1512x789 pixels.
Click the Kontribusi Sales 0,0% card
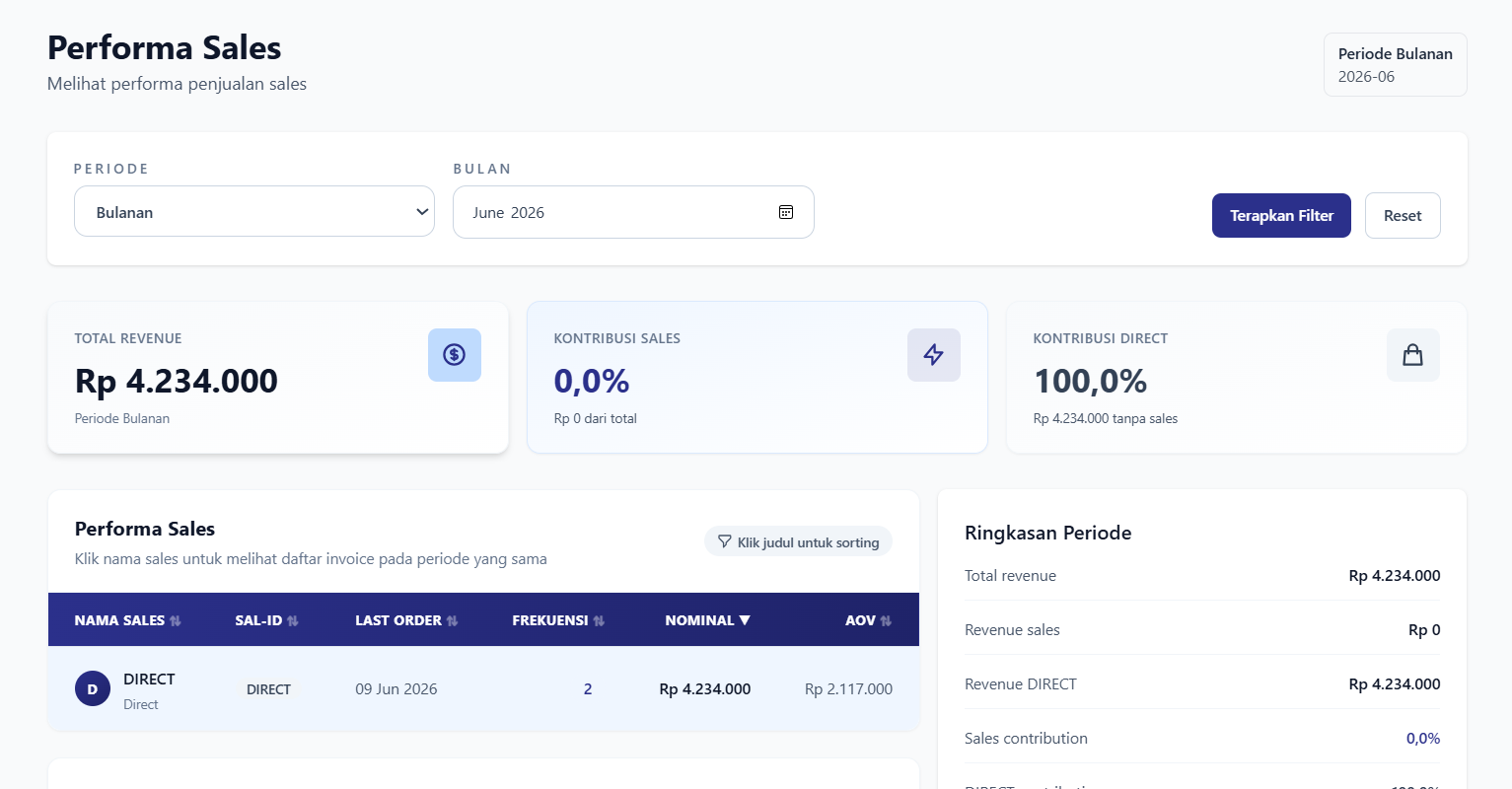757,378
